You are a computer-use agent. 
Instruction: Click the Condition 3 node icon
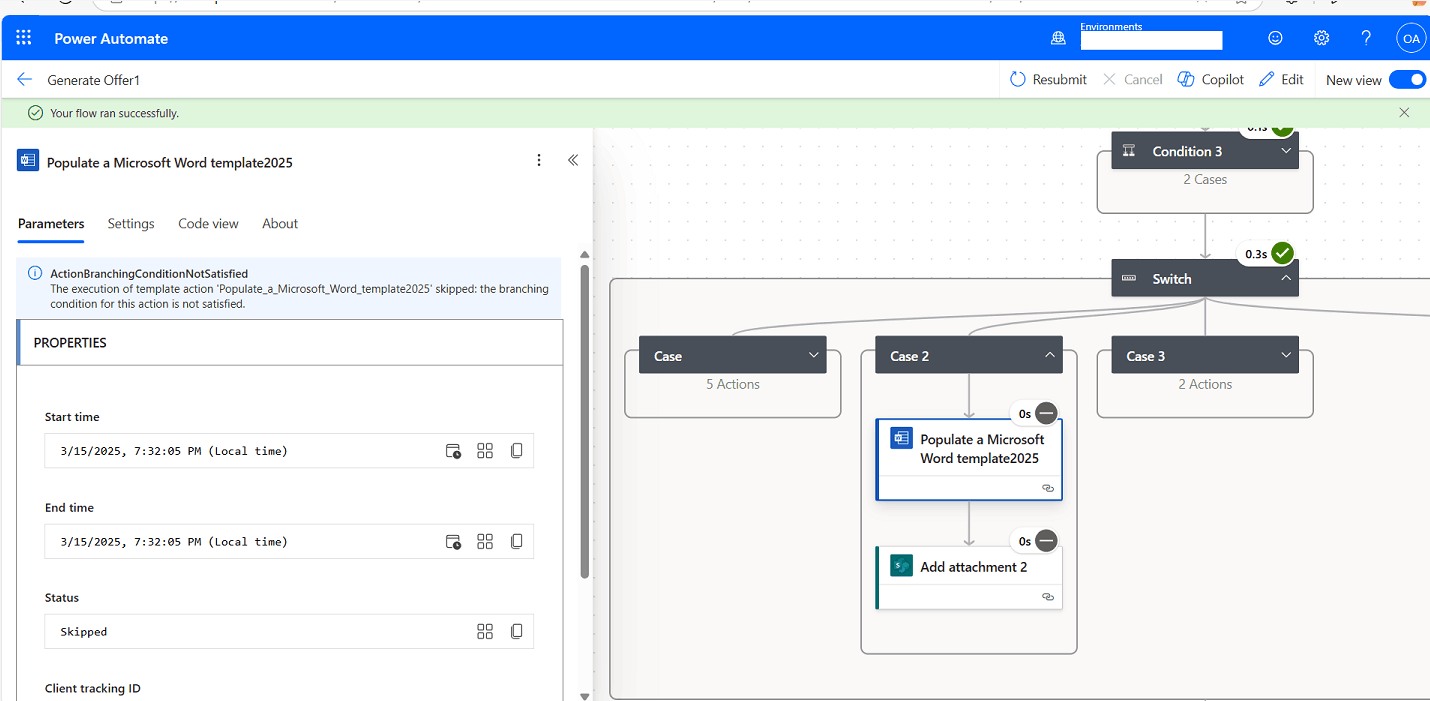[1129, 151]
